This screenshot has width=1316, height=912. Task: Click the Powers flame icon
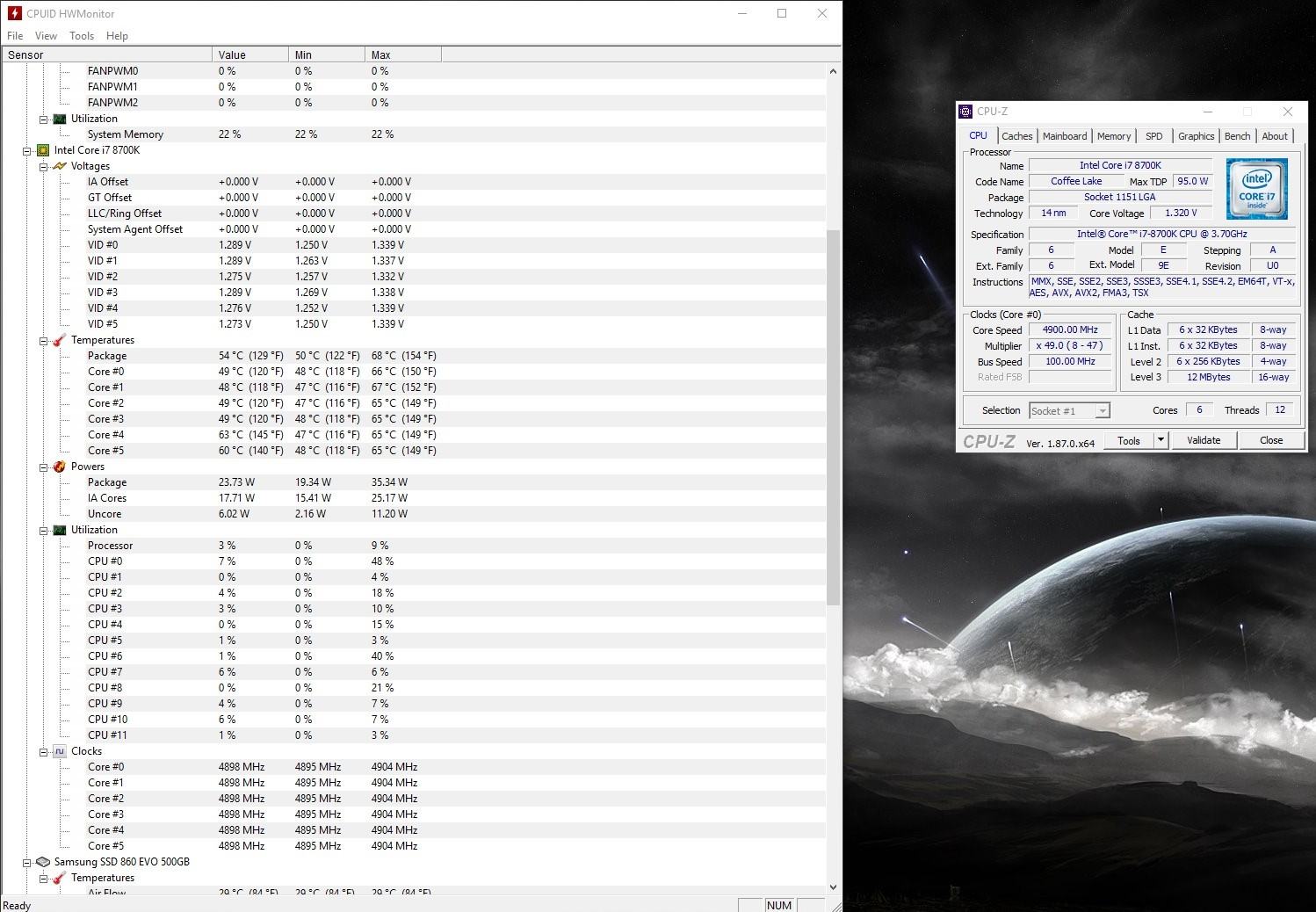[x=60, y=467]
